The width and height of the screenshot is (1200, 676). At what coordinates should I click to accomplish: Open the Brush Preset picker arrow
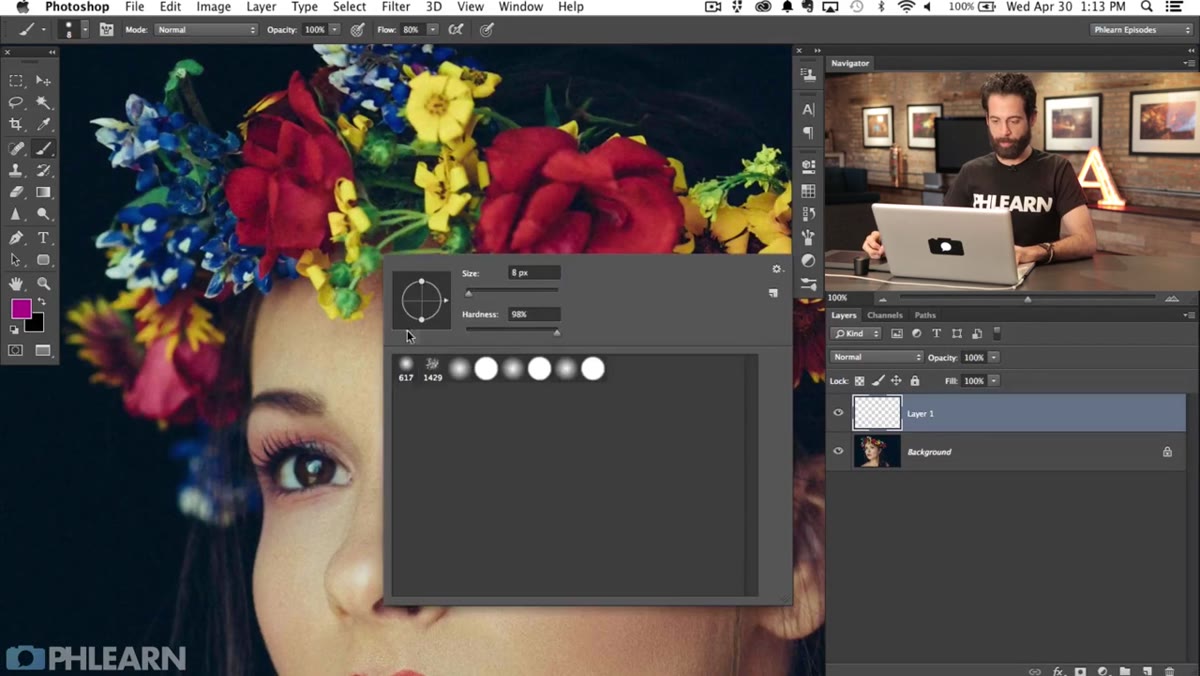tap(84, 30)
